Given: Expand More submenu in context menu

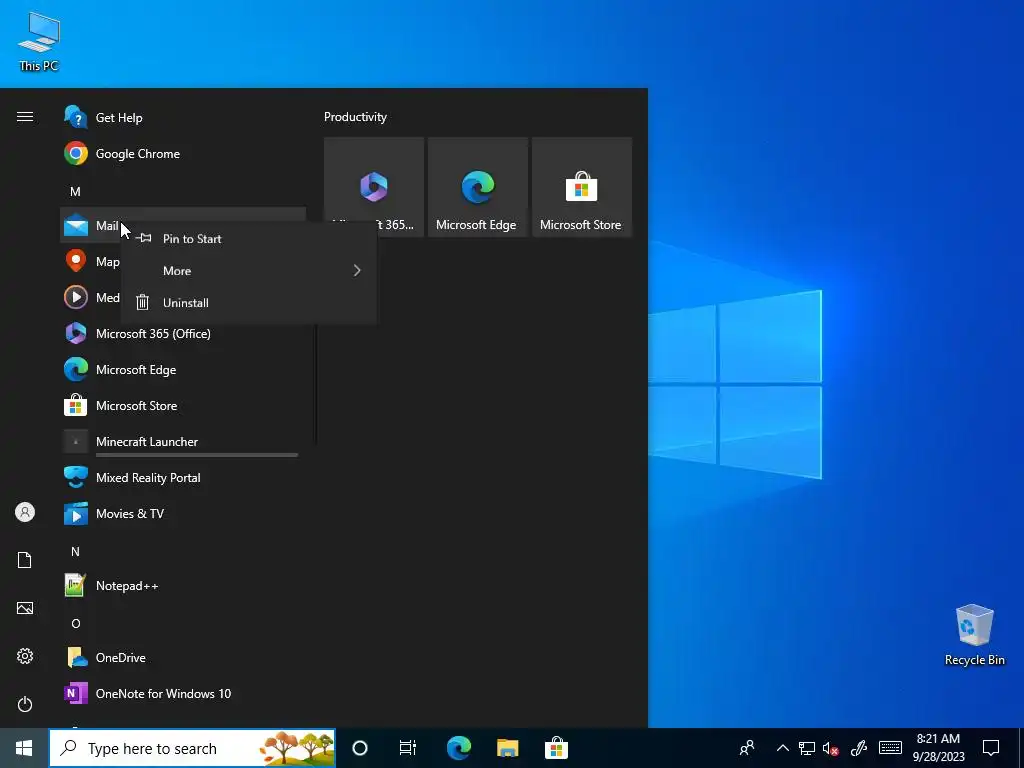Looking at the screenshot, I should point(248,270).
